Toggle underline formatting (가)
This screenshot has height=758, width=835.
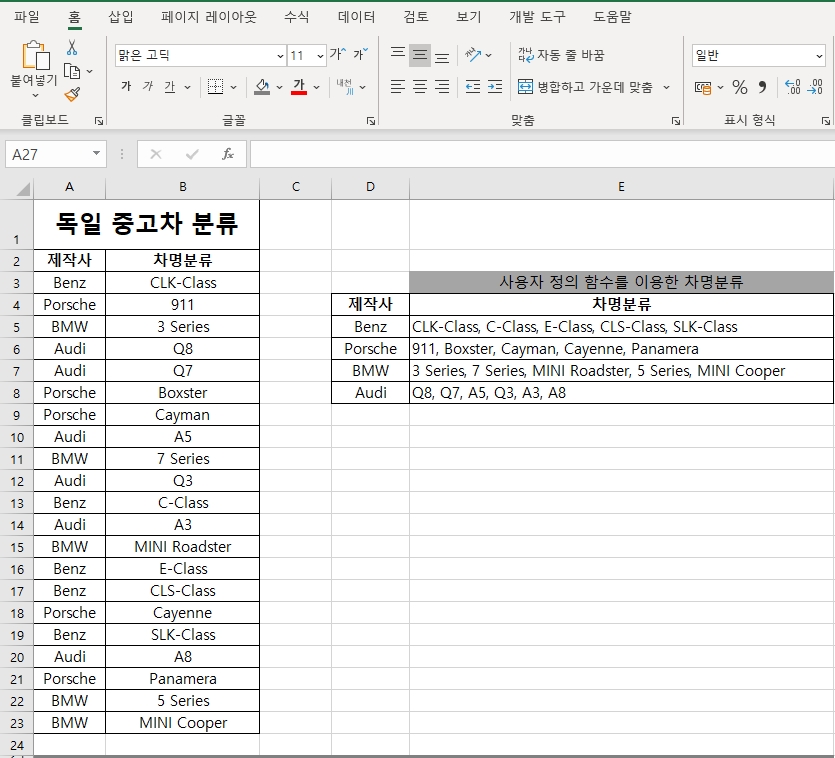coord(169,86)
